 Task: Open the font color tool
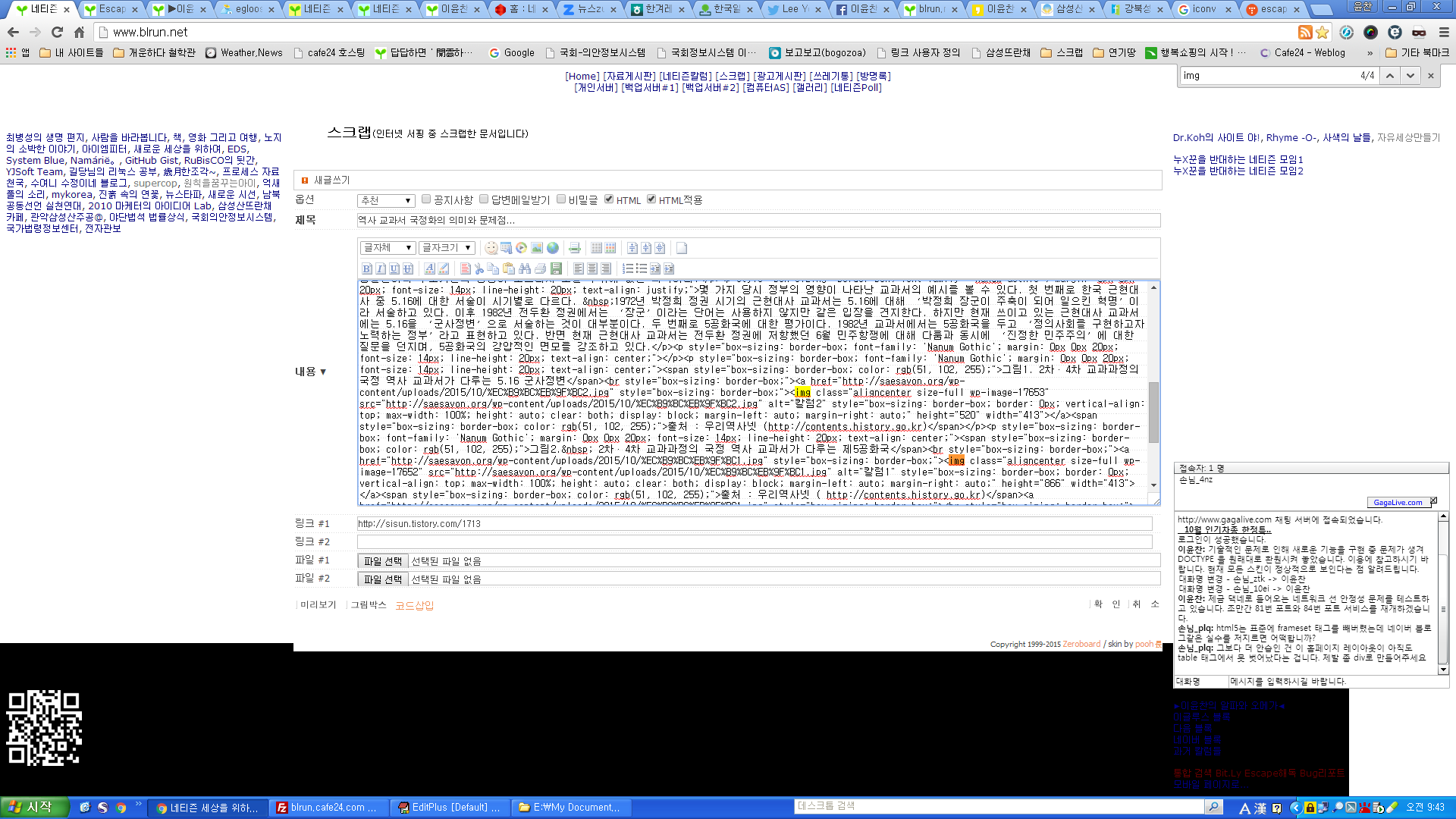tap(430, 268)
